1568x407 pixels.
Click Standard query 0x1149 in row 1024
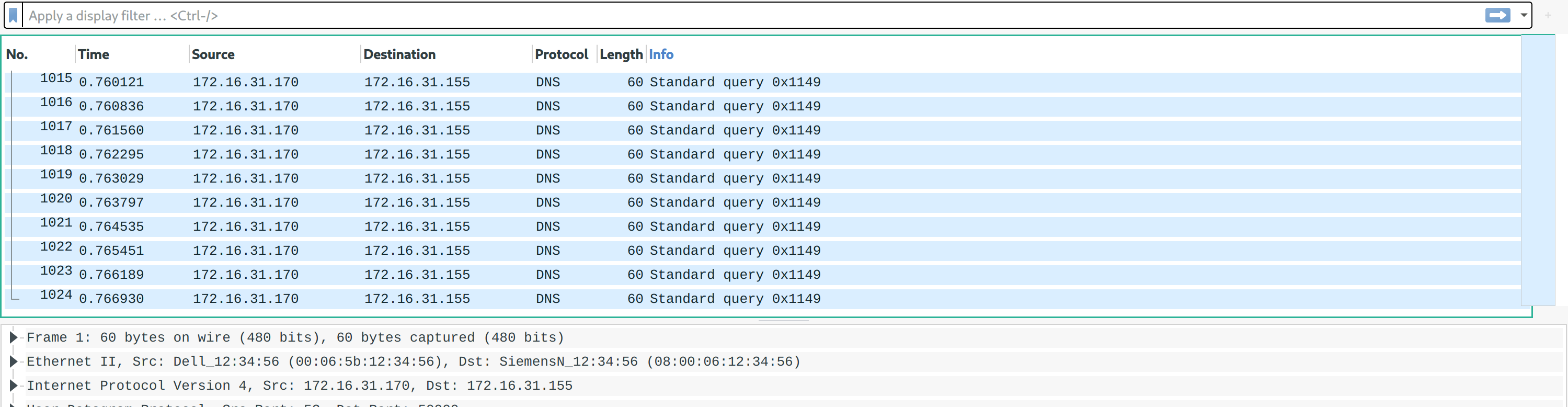pos(735,299)
